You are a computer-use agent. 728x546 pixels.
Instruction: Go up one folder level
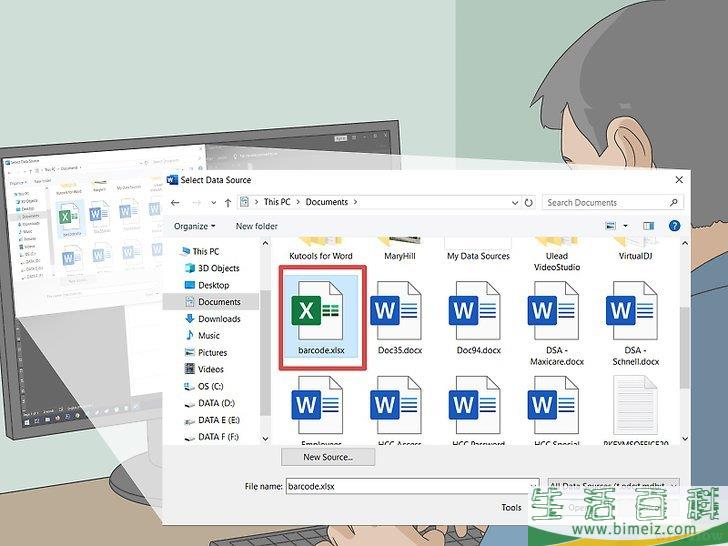coord(228,202)
